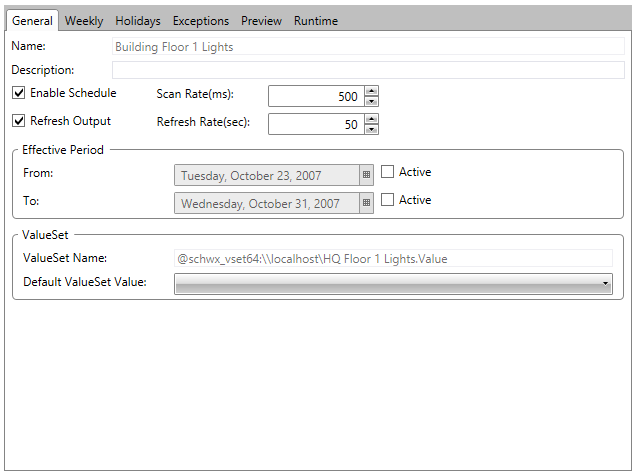This screenshot has width=636, height=474.
Task: Open the To date calendar picker icon
Action: click(x=366, y=203)
